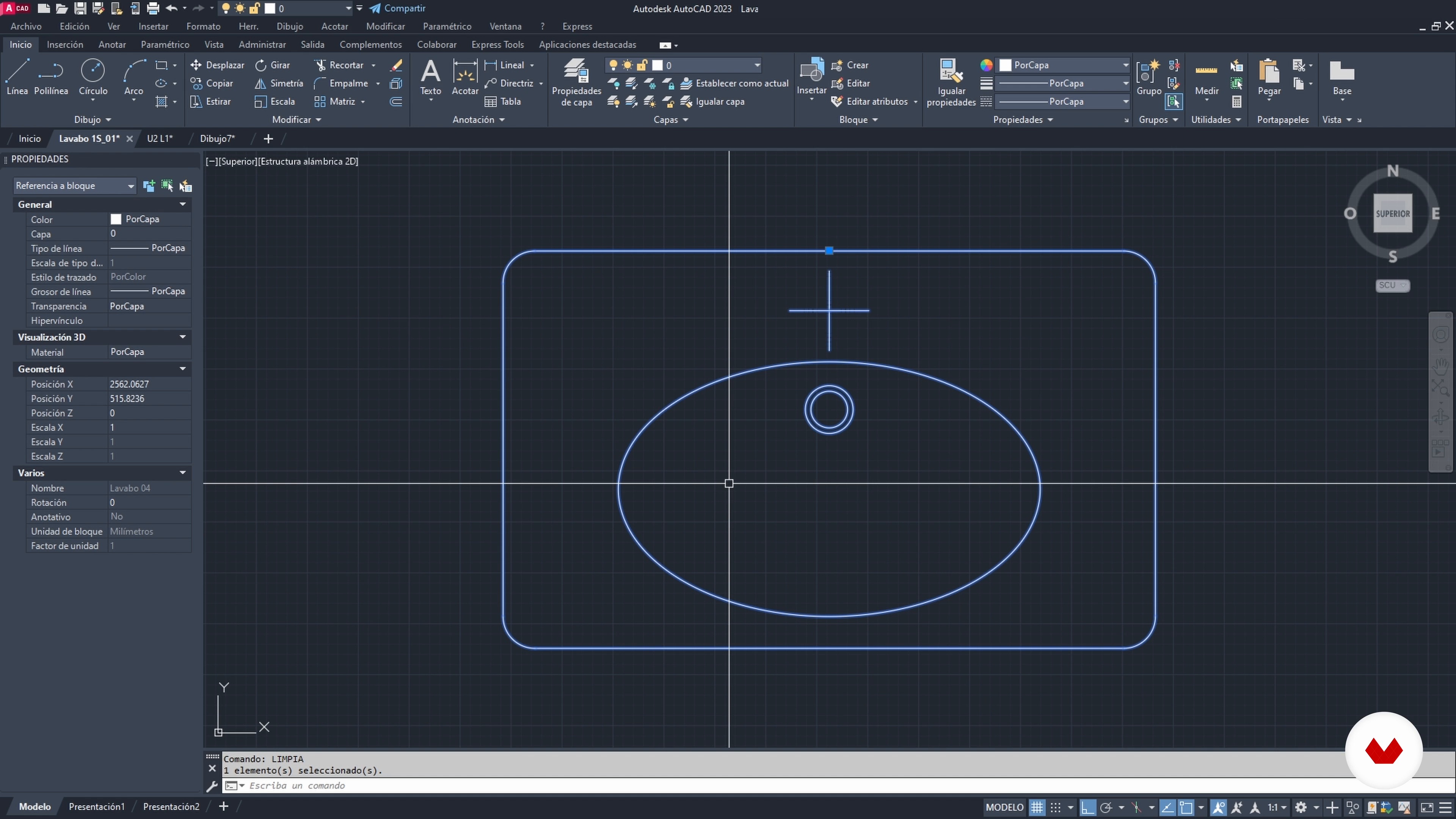This screenshot has width=1456, height=819.
Task: Click the Estirar (stretch) tool
Action: pyautogui.click(x=210, y=101)
